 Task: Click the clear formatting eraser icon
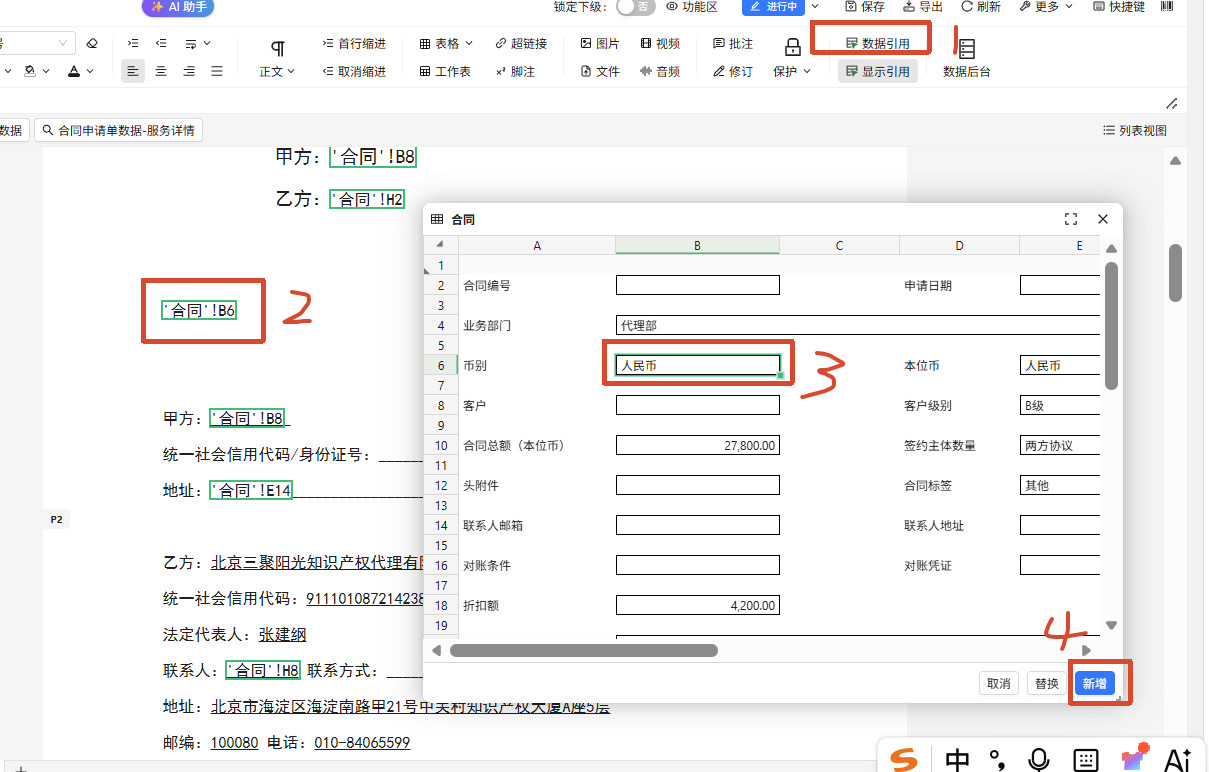point(92,44)
